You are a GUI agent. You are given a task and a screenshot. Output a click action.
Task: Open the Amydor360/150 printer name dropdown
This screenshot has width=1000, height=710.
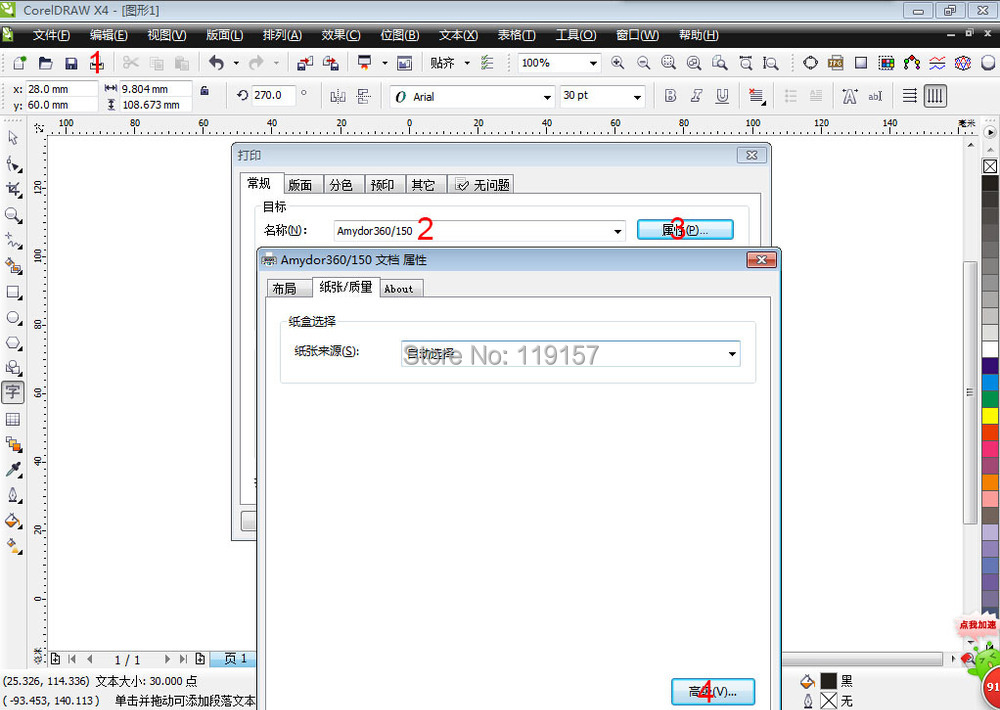[x=618, y=231]
